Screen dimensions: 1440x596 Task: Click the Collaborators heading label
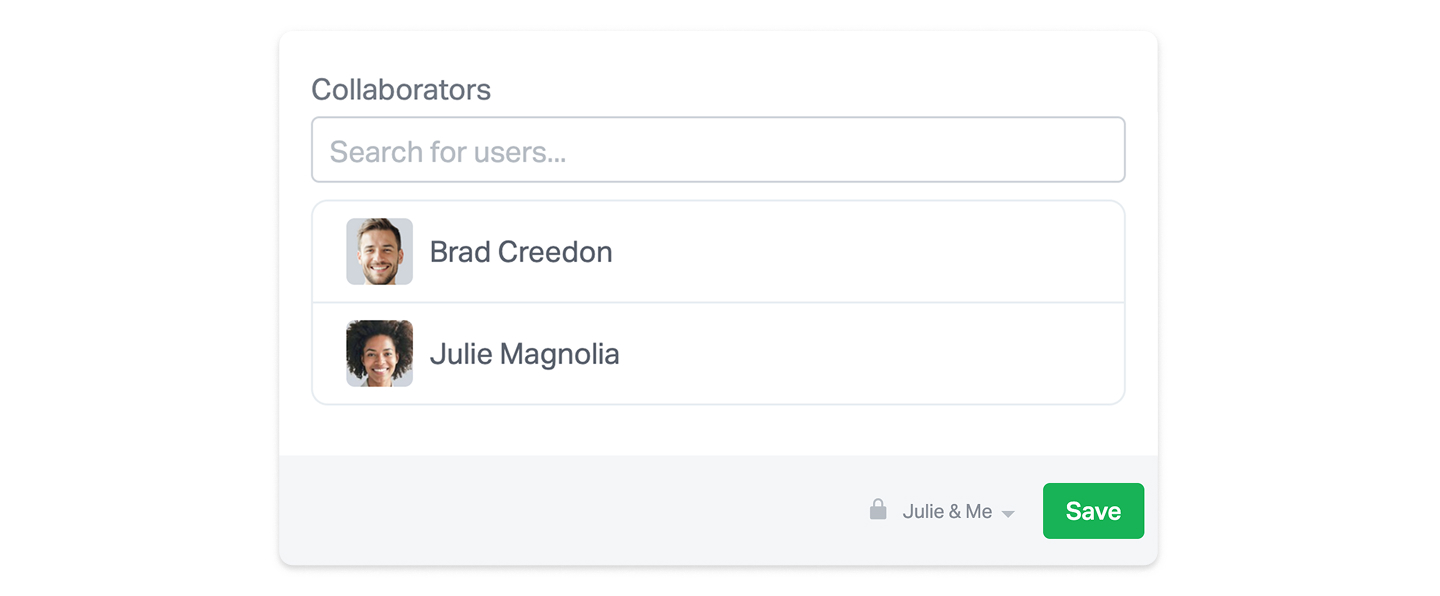[401, 90]
